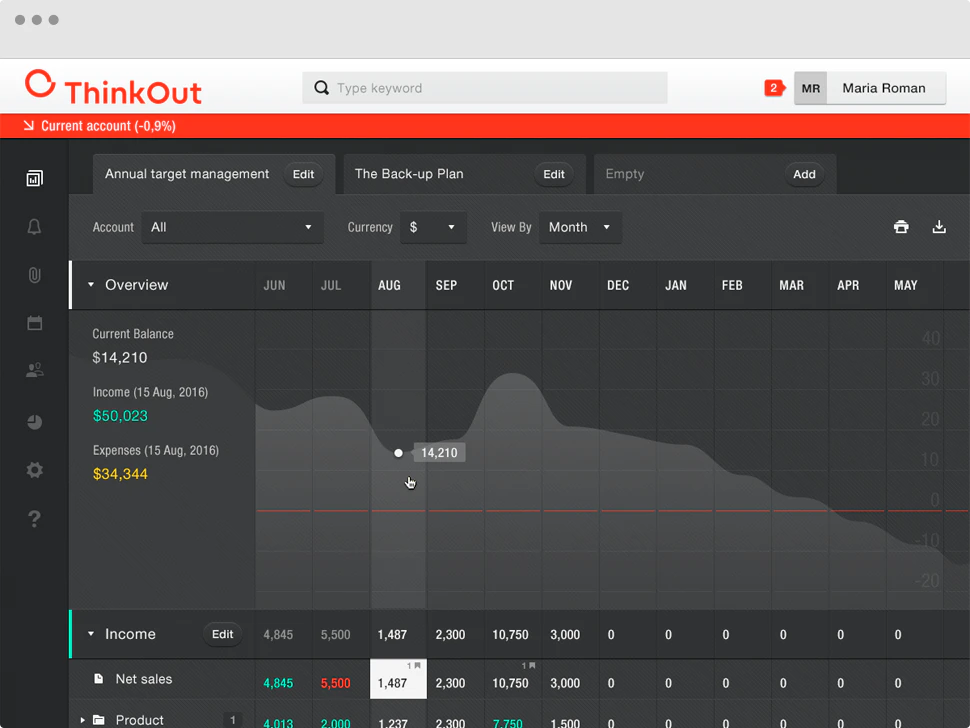Select the Empty scenario tab
The height and width of the screenshot is (728, 970).
[625, 174]
